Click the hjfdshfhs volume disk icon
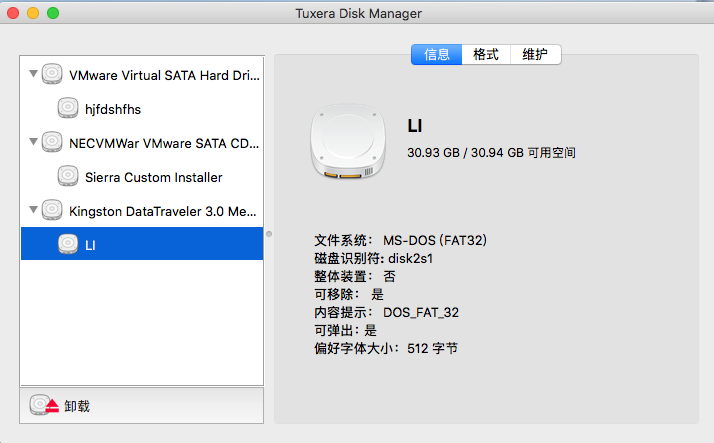714x443 pixels. click(x=68, y=108)
